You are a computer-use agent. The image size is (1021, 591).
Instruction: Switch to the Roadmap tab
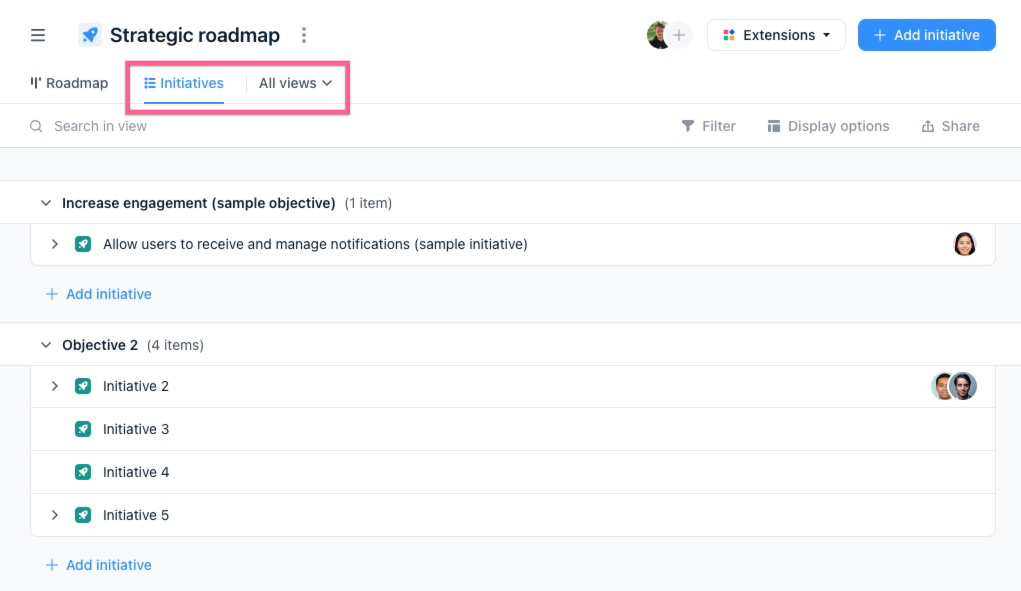(69, 83)
